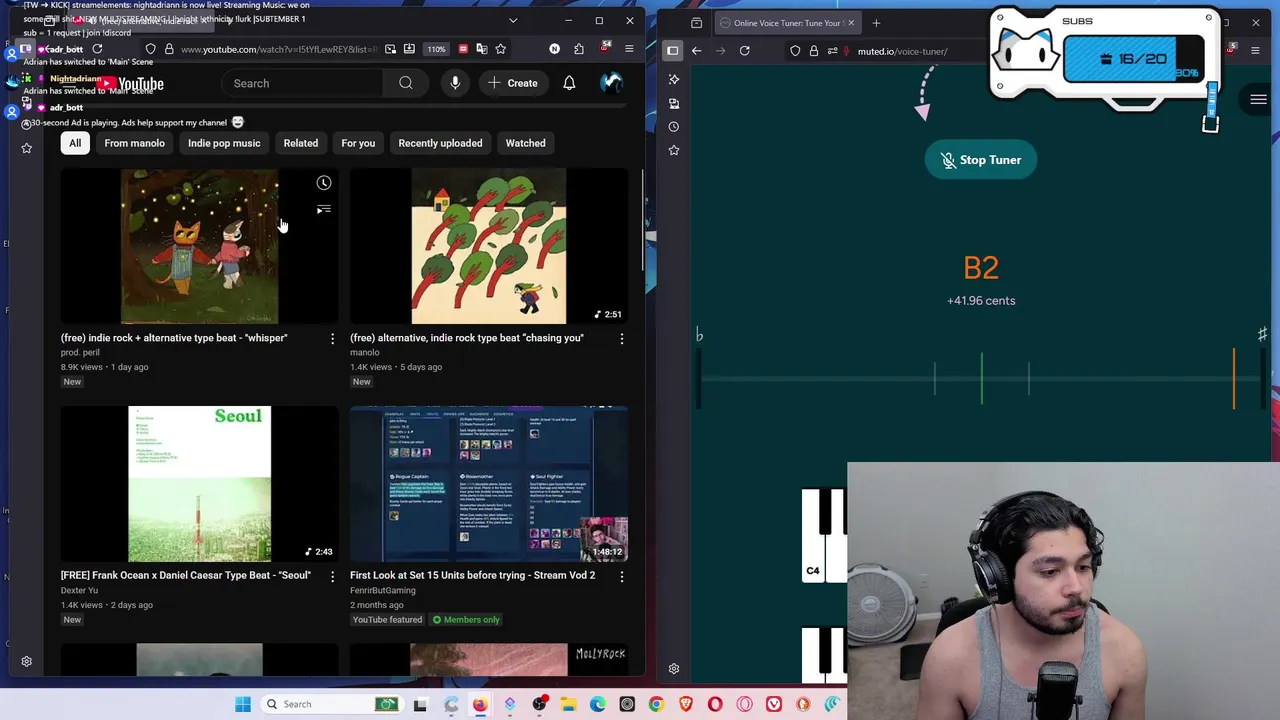Select the Recently uploaded filter chip
The height and width of the screenshot is (720, 1280).
pyautogui.click(x=440, y=143)
